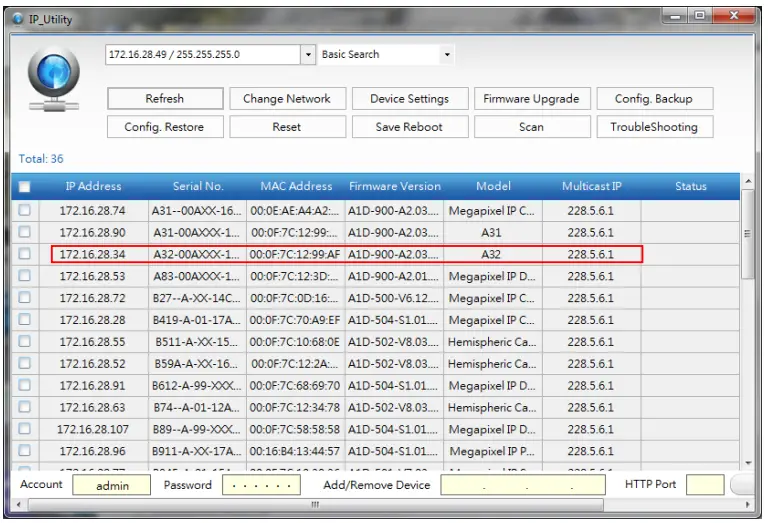Viewport: 769px width, 523px height.
Task: Click the Model column header
Action: (x=493, y=187)
